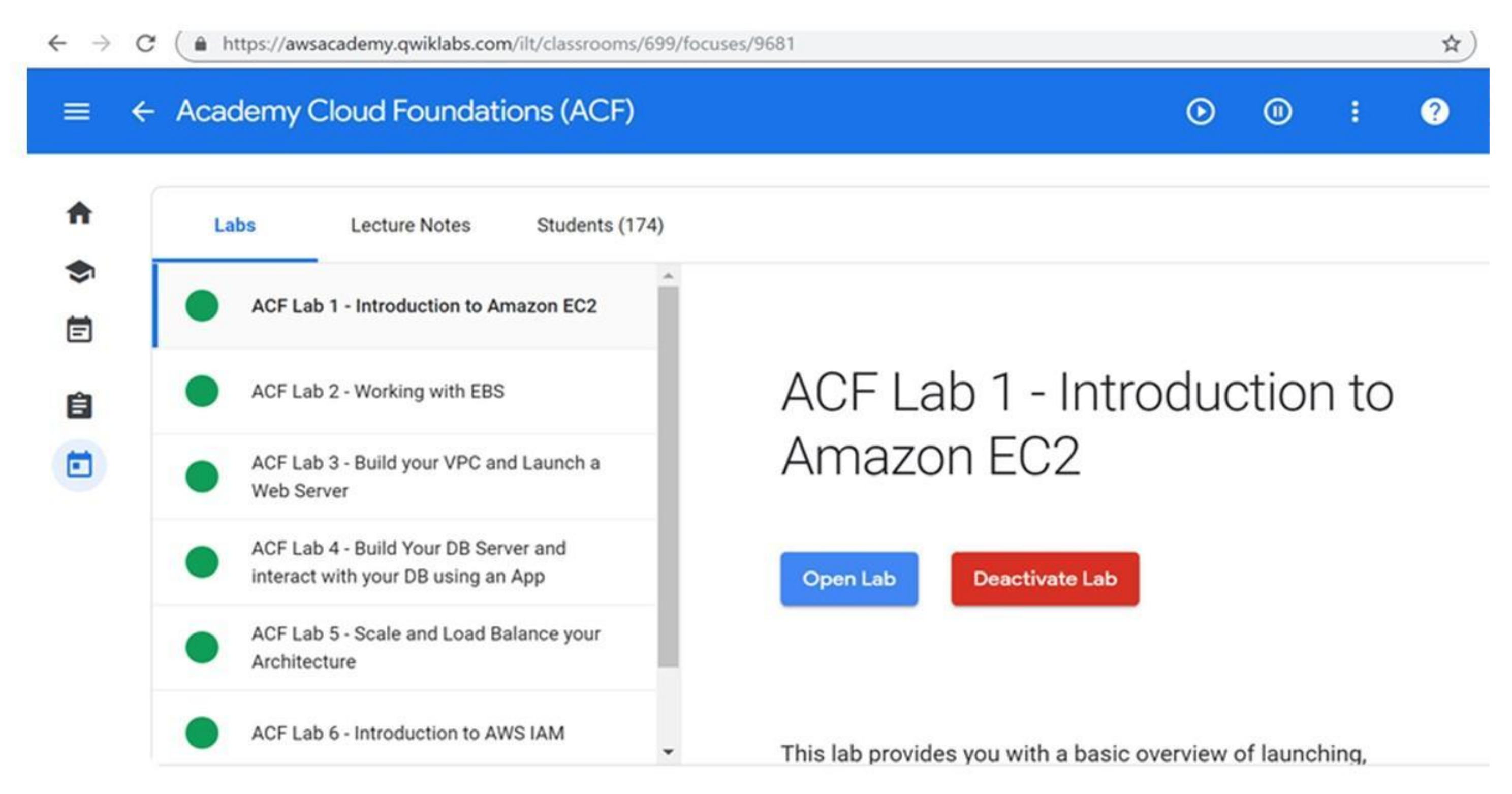Click the Open Lab button
Viewport: 1512px width, 794px height.
849,579
